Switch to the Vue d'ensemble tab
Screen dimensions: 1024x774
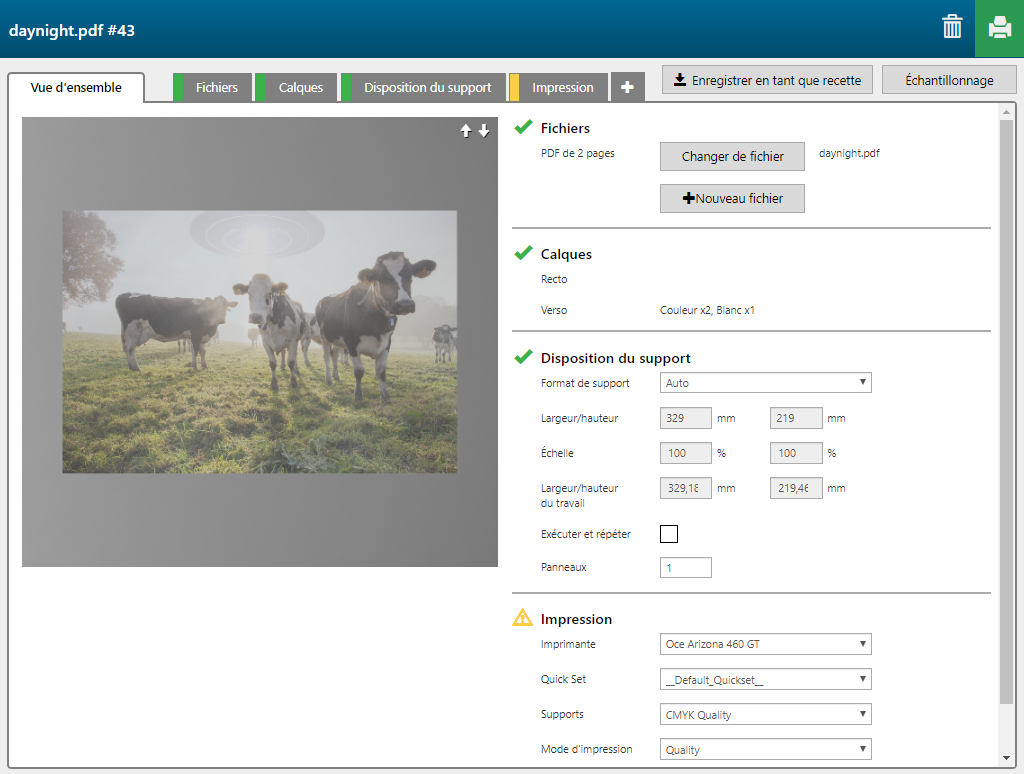[76, 88]
